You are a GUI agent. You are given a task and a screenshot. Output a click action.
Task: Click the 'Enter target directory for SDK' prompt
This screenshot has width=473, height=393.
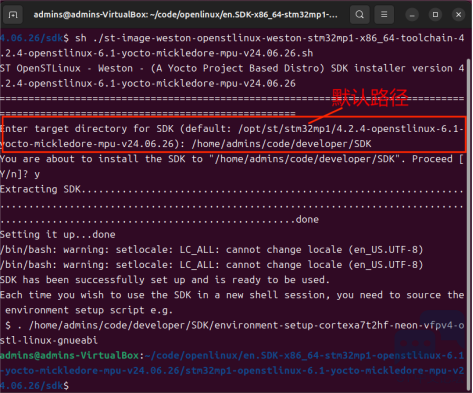[87, 129]
